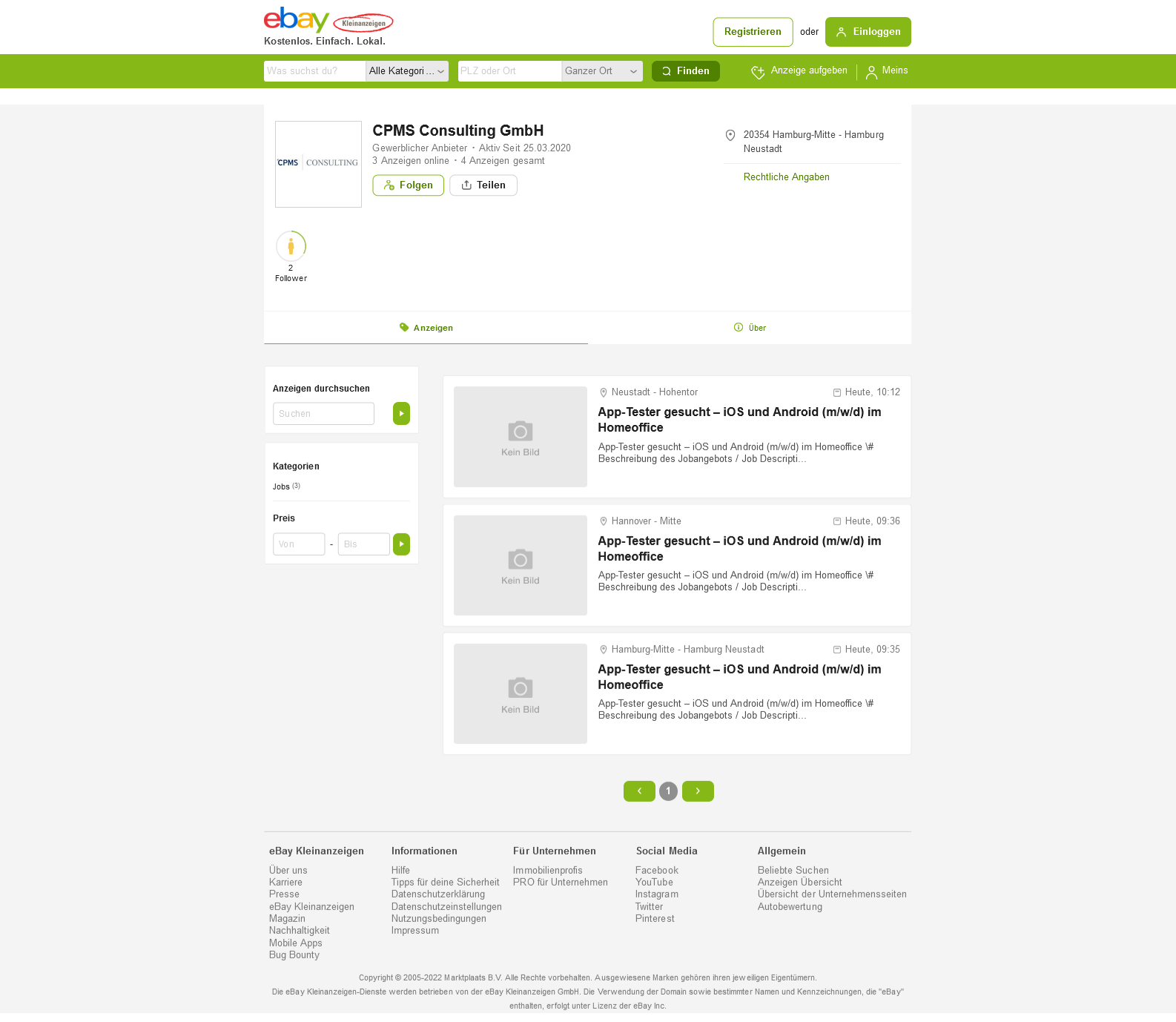Open the Mobile Apps footer link

pos(295,943)
